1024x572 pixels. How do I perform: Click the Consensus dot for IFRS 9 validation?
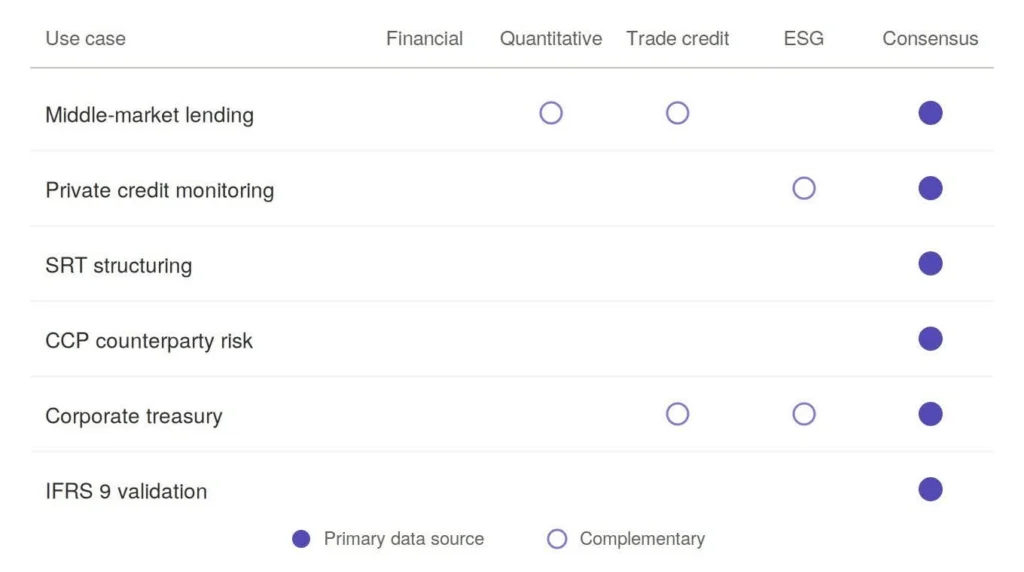point(930,489)
